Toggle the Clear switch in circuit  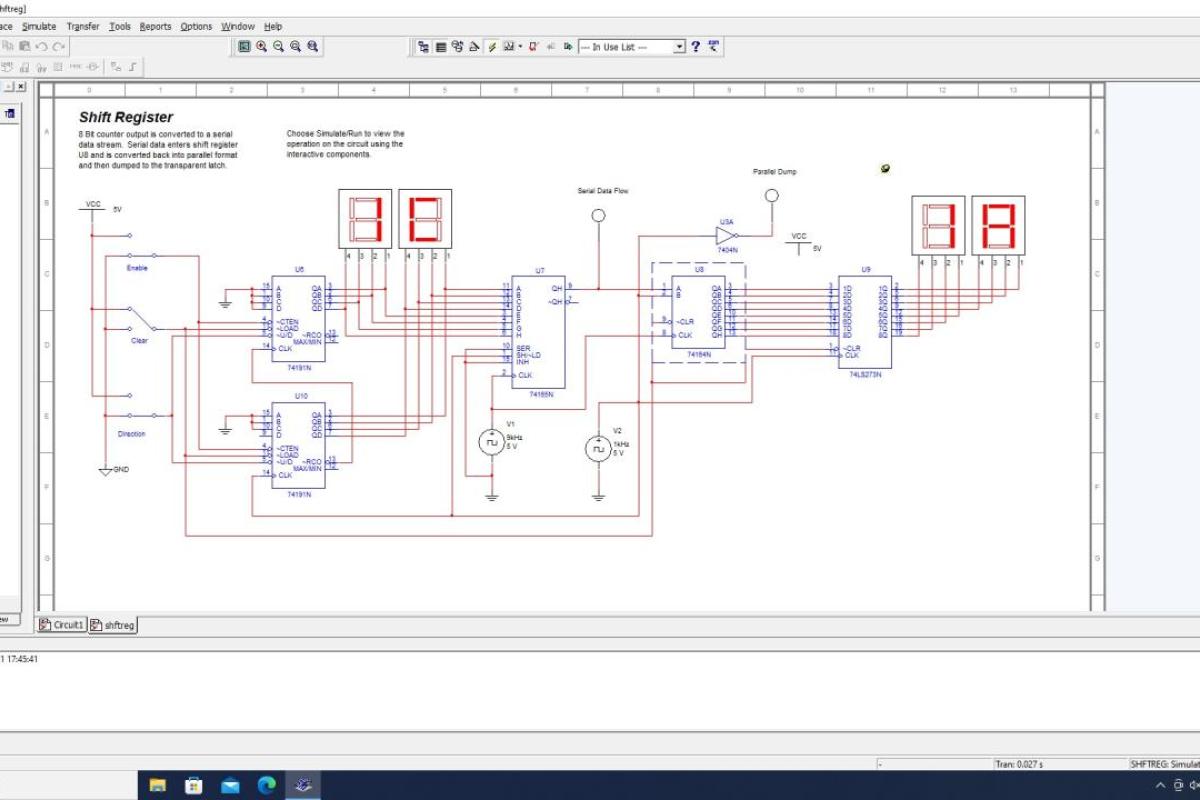[140, 320]
